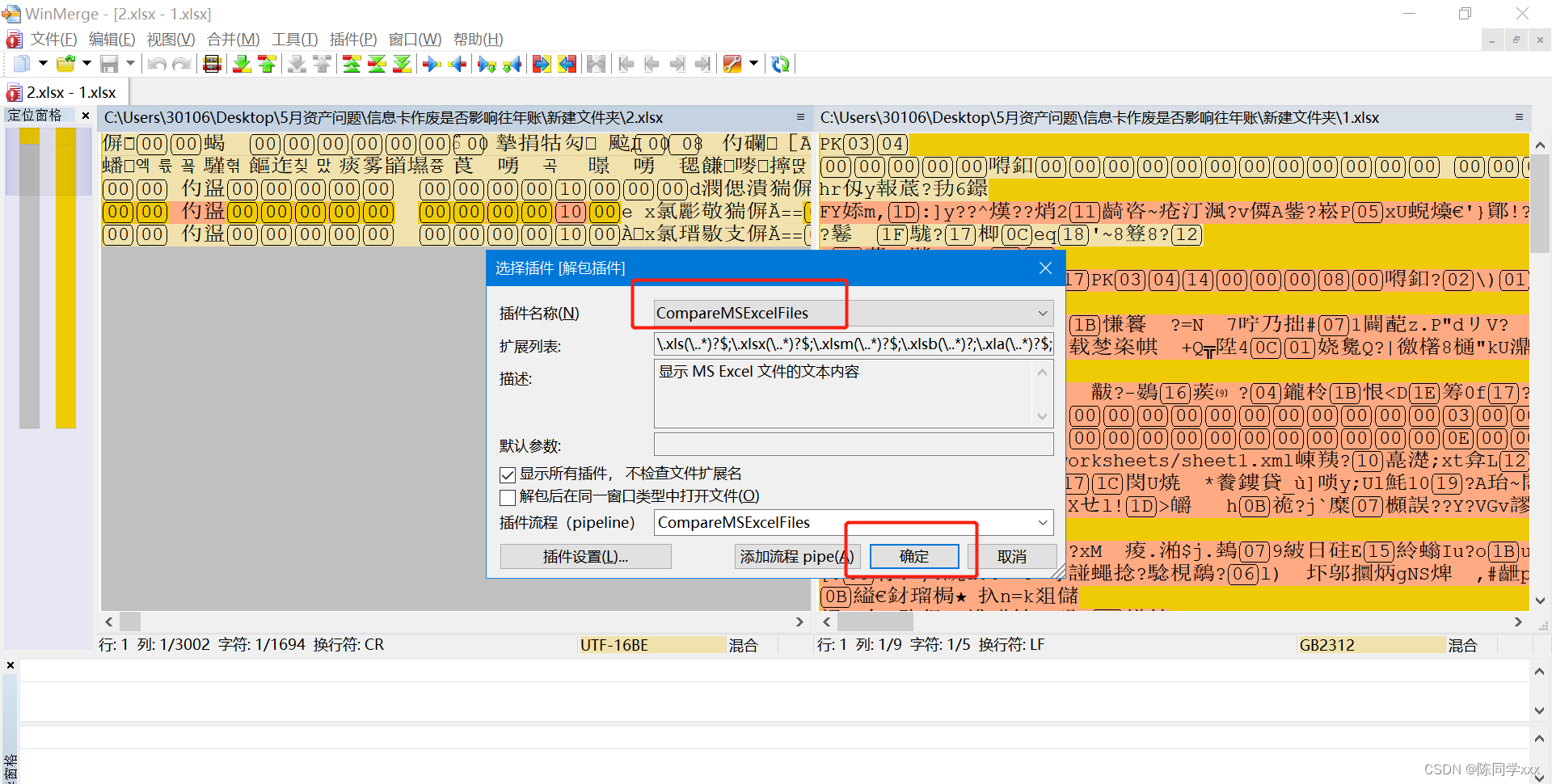1552x784 pixels.
Task: Open the Options wrench icon
Action: (x=732, y=64)
